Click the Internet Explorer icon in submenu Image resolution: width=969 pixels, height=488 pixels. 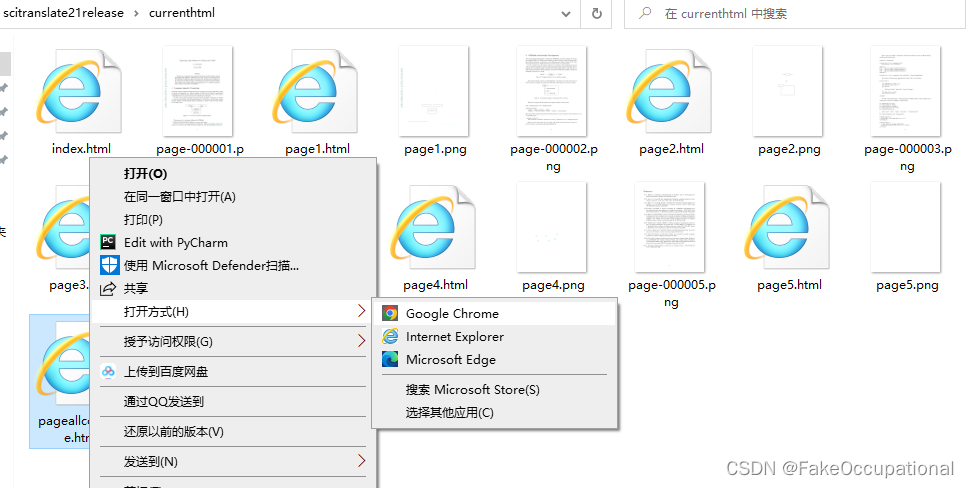click(x=389, y=337)
